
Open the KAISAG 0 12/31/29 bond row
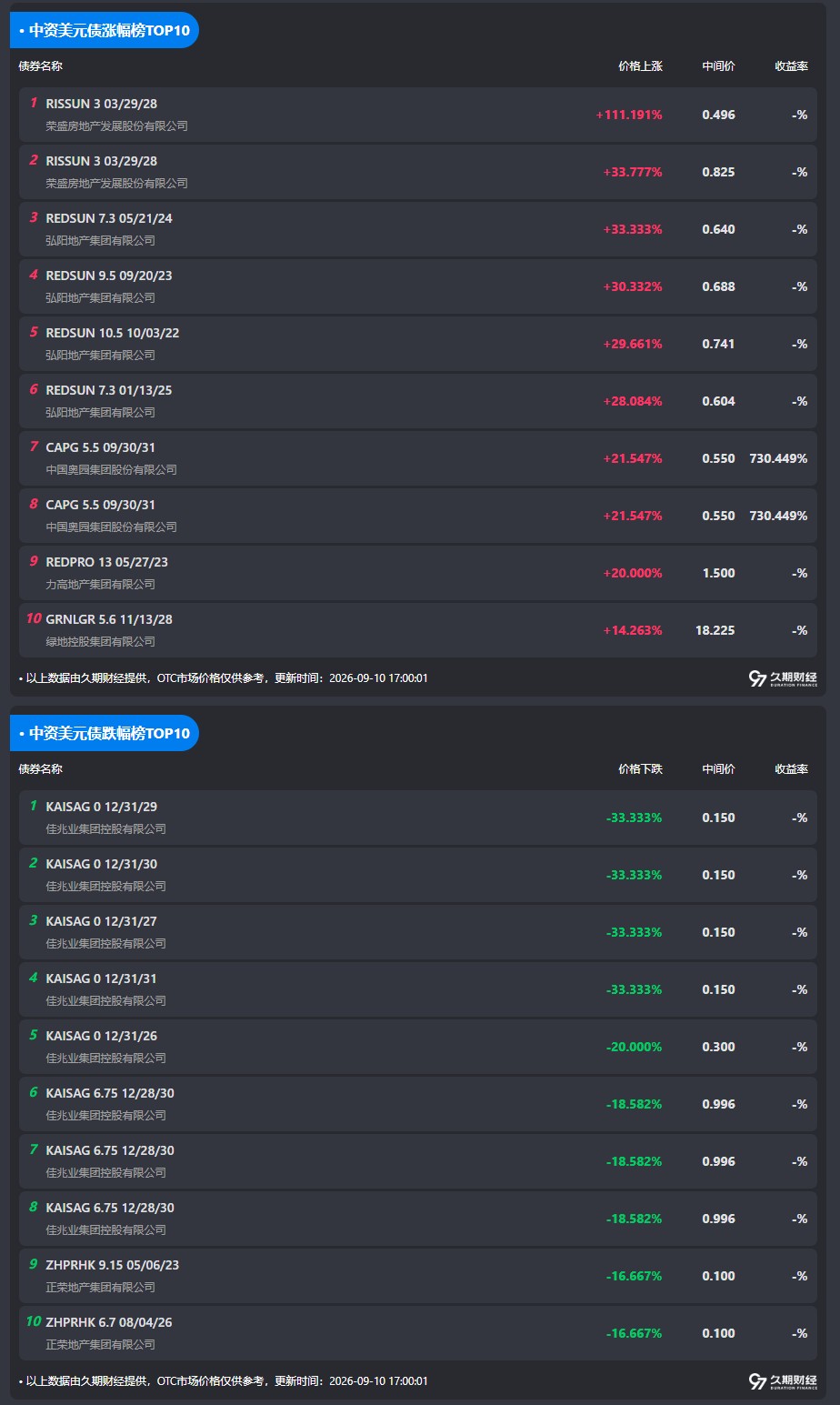[x=418, y=818]
